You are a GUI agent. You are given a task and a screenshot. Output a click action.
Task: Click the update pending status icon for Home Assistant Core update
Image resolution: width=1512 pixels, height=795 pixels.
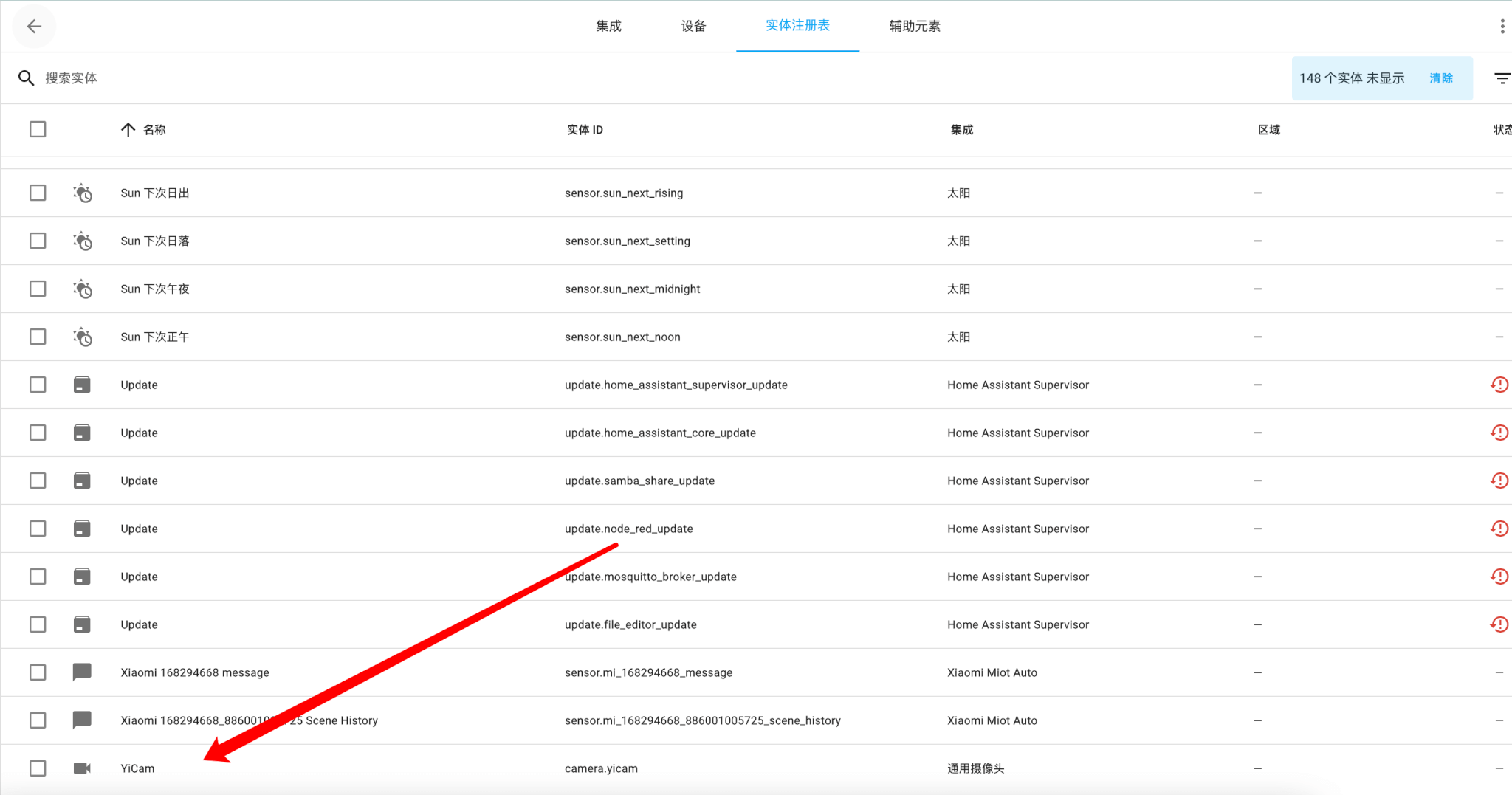1499,433
